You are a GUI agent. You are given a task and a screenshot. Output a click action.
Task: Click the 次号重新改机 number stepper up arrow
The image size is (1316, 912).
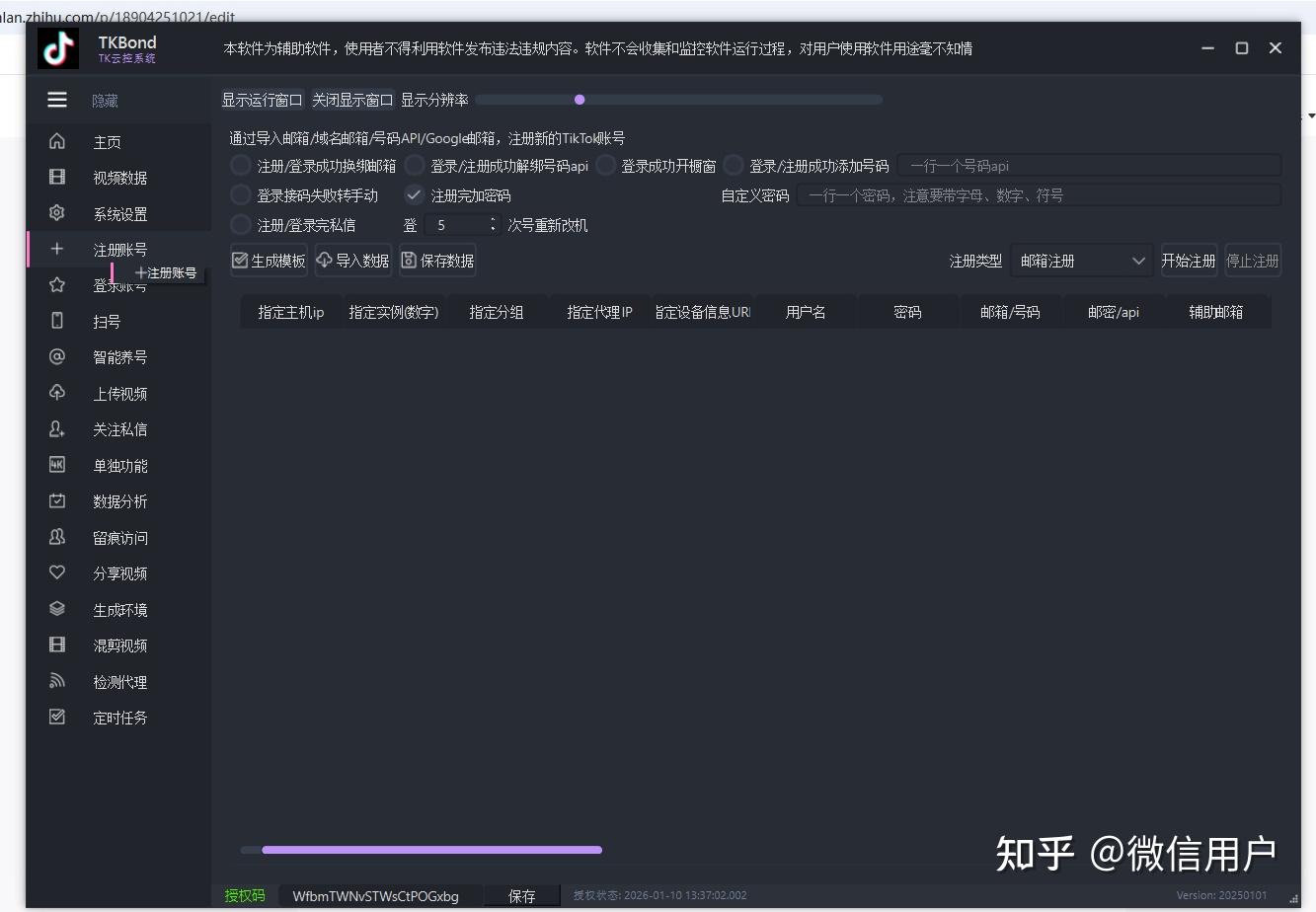[492, 220]
